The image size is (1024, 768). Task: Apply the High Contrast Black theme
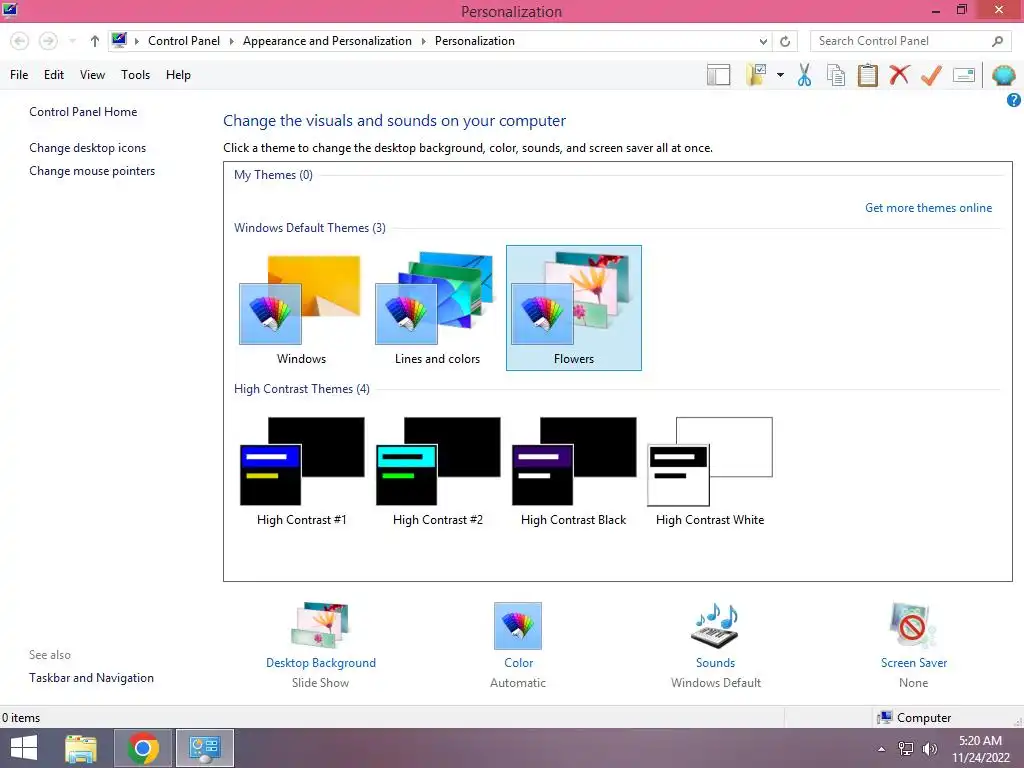click(x=574, y=471)
